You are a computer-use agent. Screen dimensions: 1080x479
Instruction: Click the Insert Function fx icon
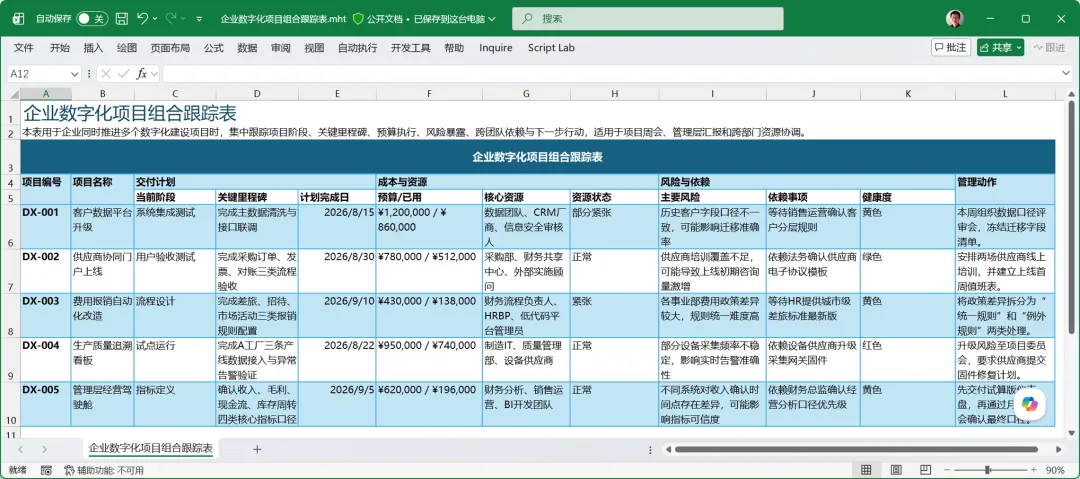tap(141, 74)
